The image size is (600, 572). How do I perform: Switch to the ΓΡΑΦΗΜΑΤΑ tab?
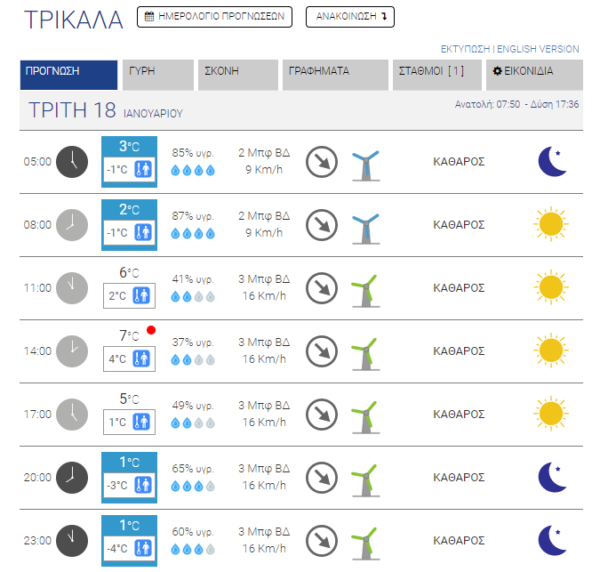336,72
